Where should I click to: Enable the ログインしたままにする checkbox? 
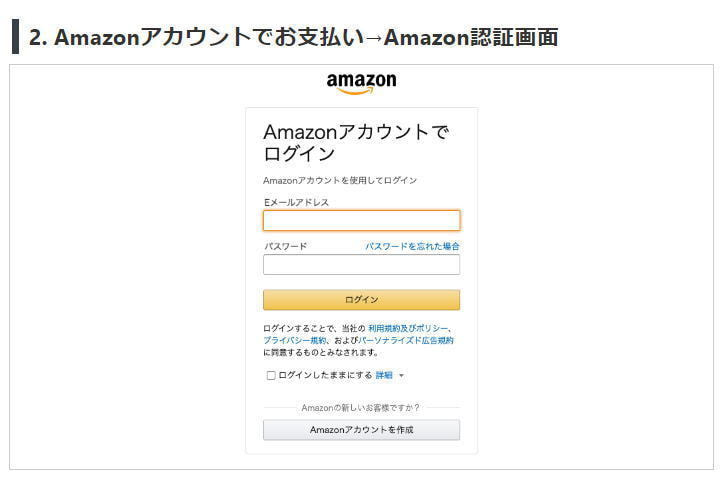pyautogui.click(x=271, y=375)
